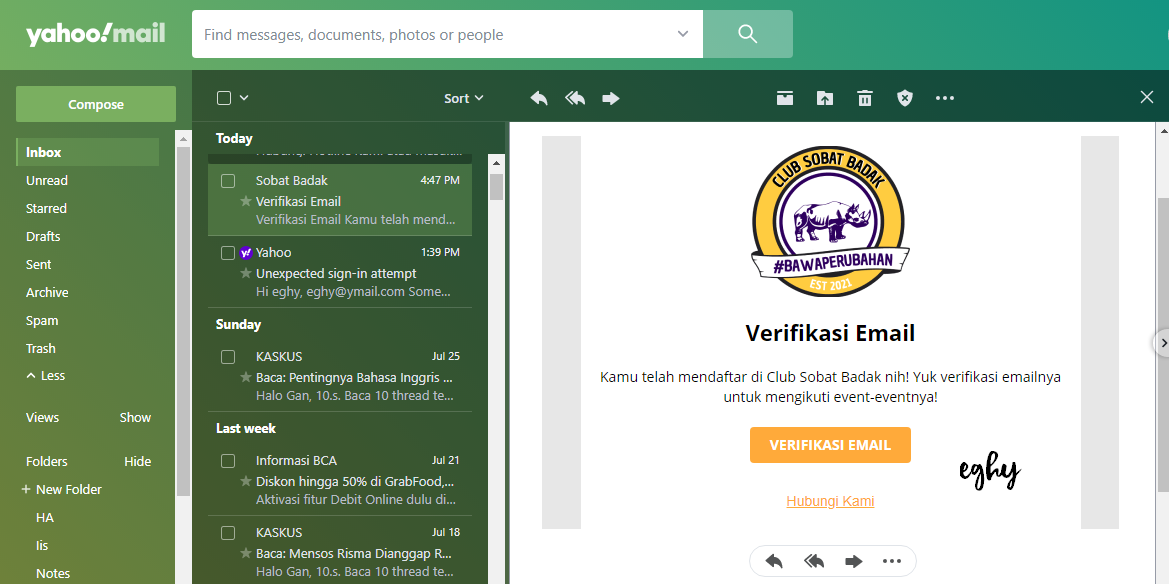1169x584 pixels.
Task: Expand the right side panel arrow
Action: click(x=1162, y=342)
